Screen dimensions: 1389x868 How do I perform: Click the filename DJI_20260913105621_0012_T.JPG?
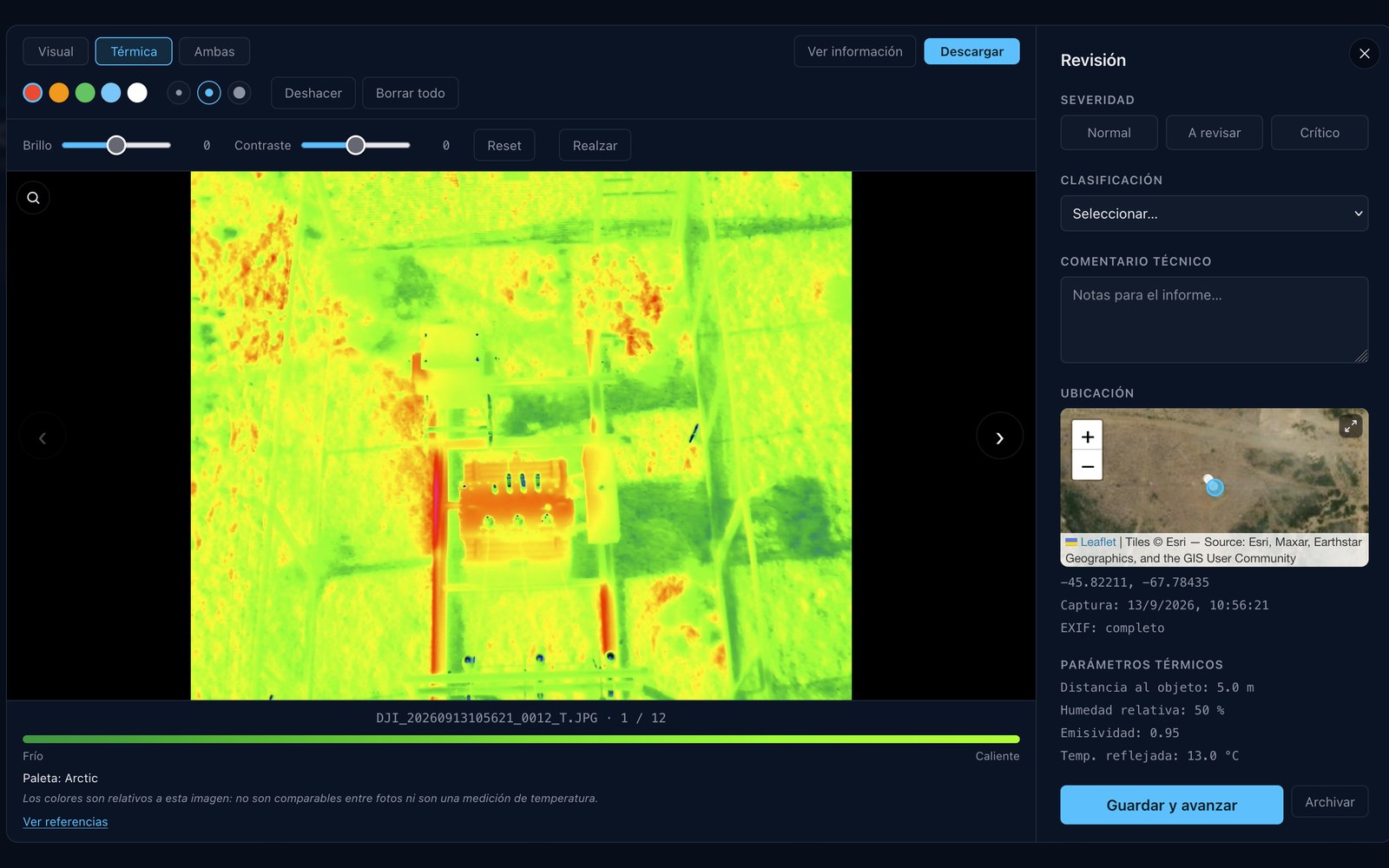click(486, 718)
